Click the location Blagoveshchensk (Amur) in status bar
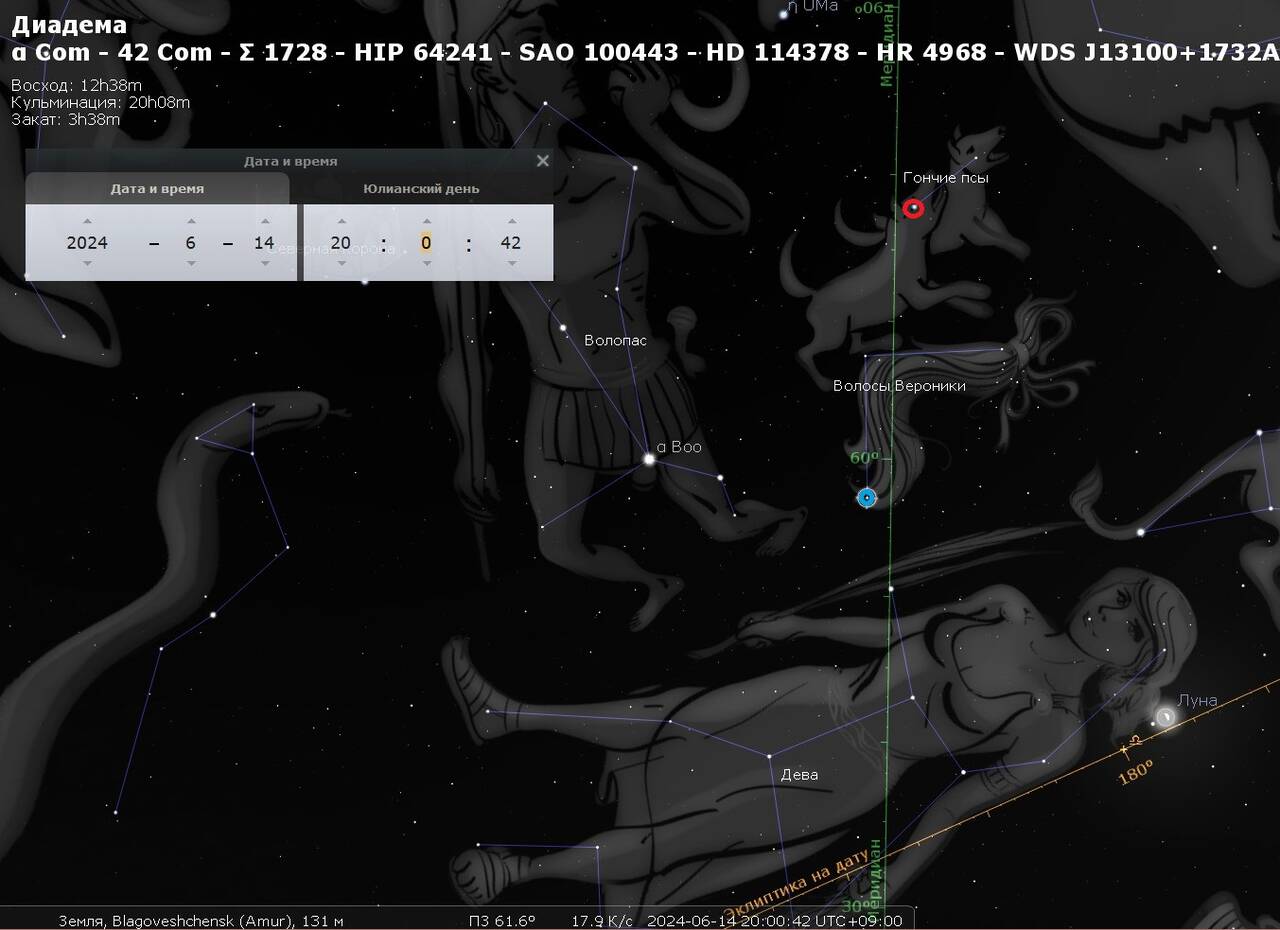This screenshot has height=930, width=1280. point(201,920)
